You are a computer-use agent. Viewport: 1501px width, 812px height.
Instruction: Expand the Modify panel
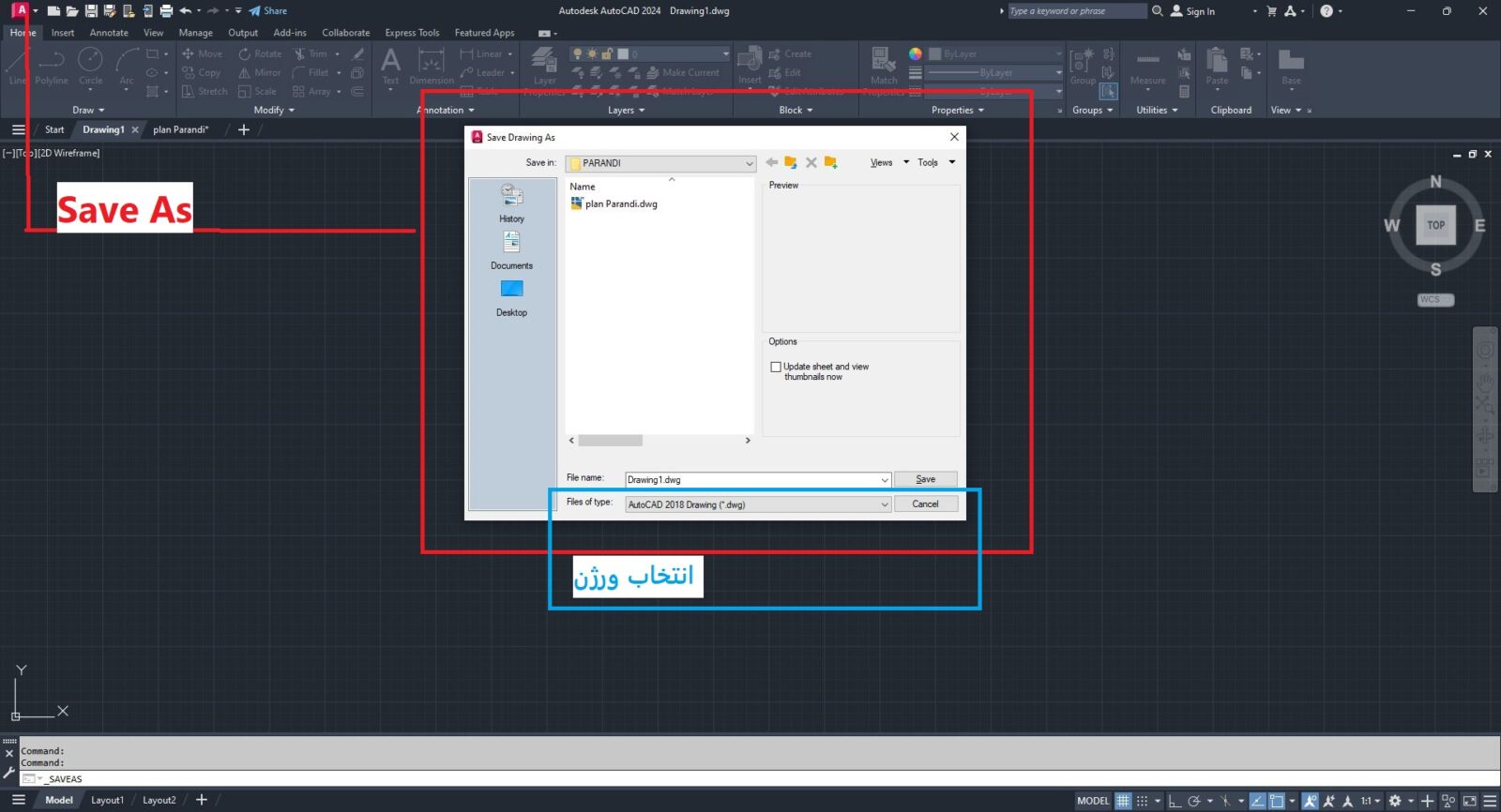point(274,110)
